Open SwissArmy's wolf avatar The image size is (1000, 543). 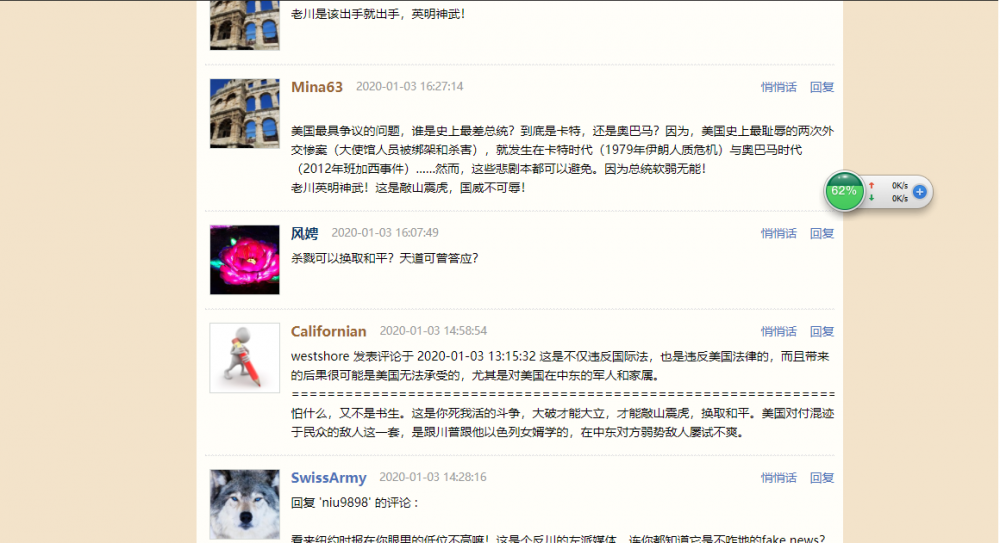pyautogui.click(x=245, y=505)
